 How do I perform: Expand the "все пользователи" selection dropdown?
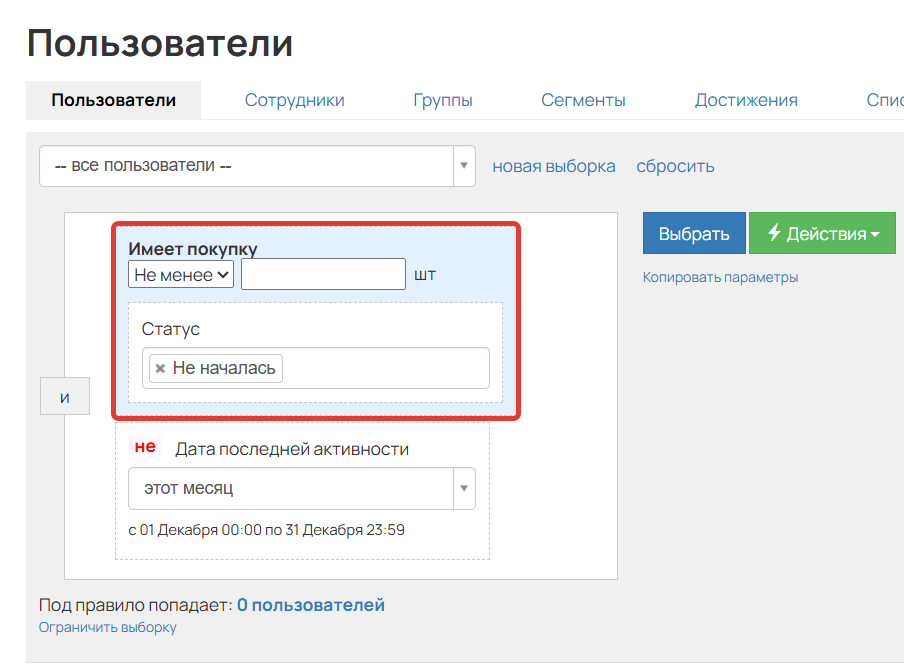click(257, 166)
